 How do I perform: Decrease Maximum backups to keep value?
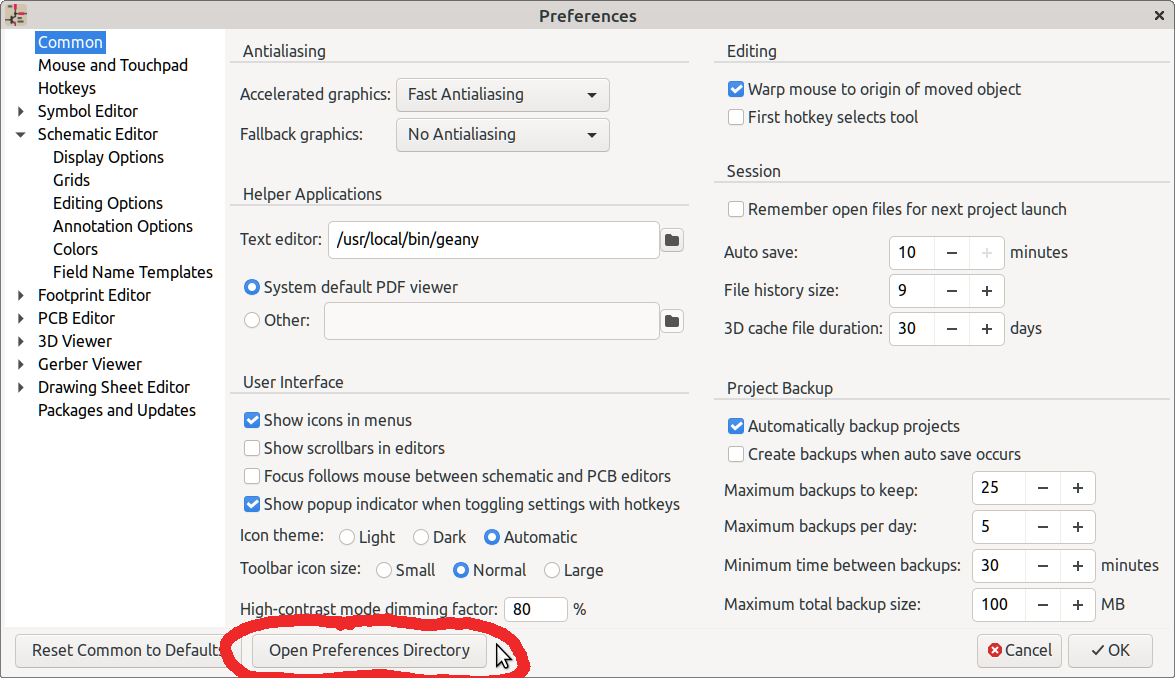tap(1043, 489)
